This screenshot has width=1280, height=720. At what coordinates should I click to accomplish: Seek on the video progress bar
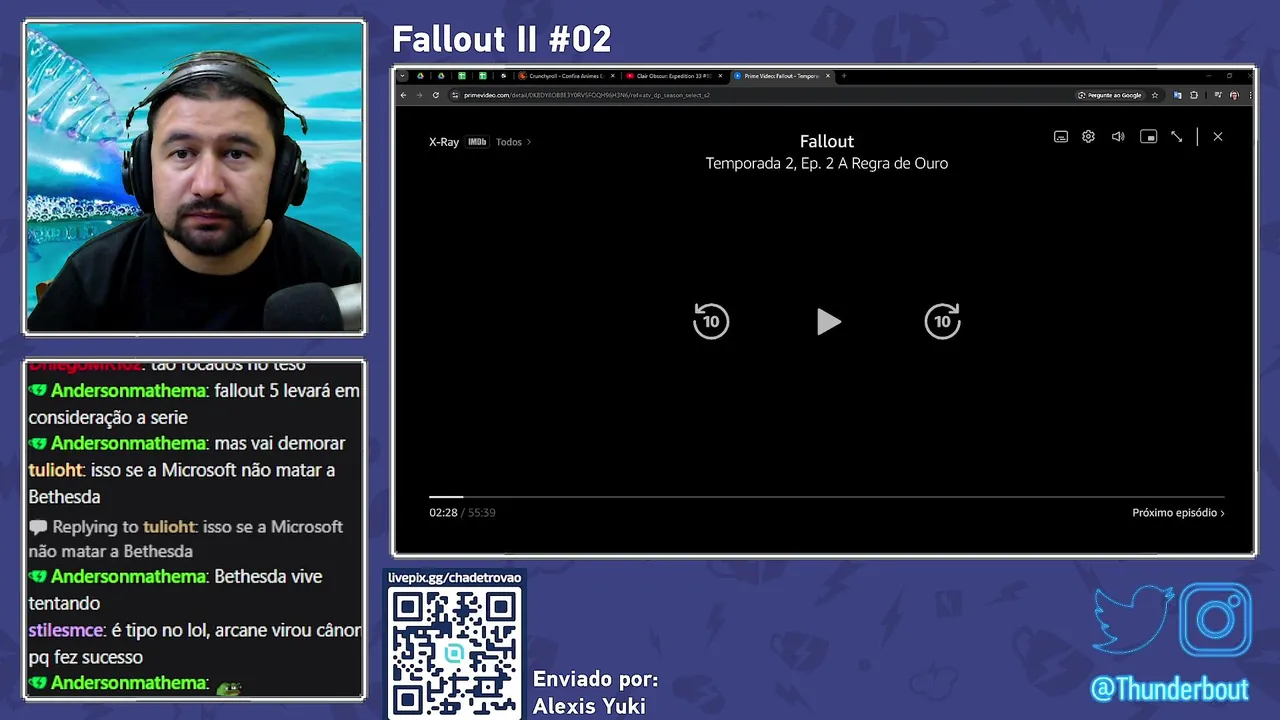tap(827, 496)
